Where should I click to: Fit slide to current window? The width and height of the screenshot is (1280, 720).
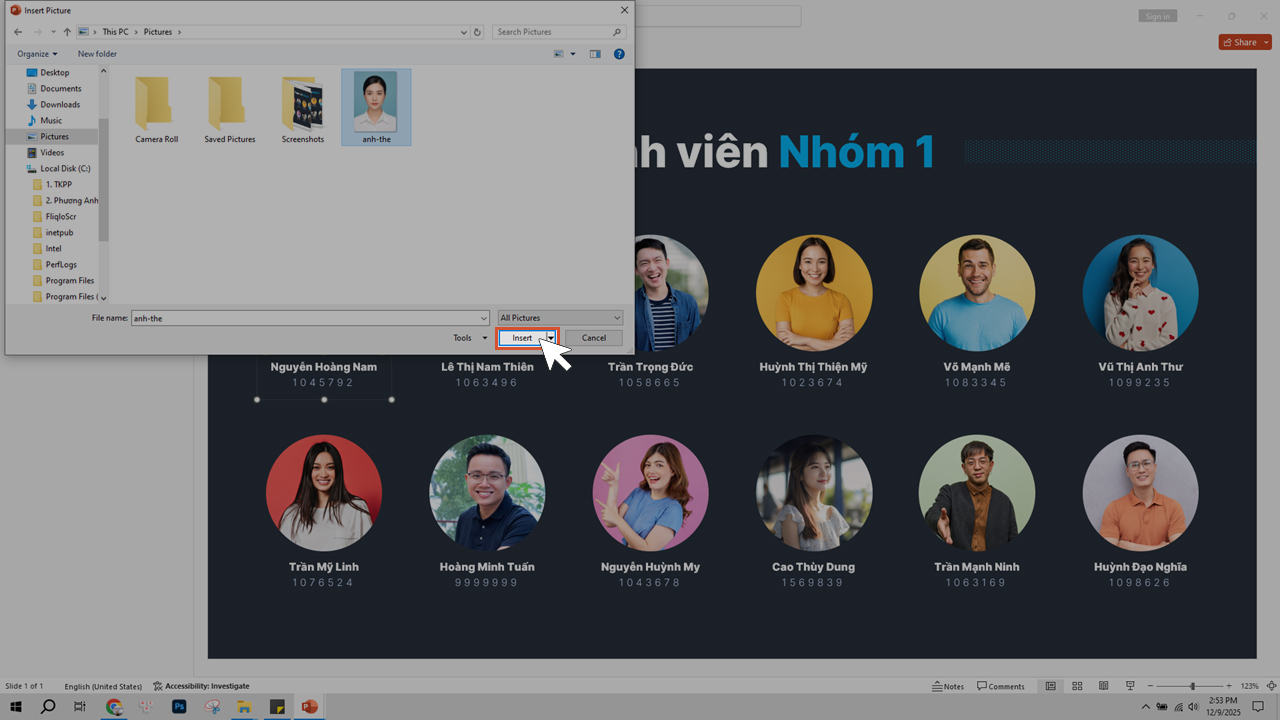1272,686
